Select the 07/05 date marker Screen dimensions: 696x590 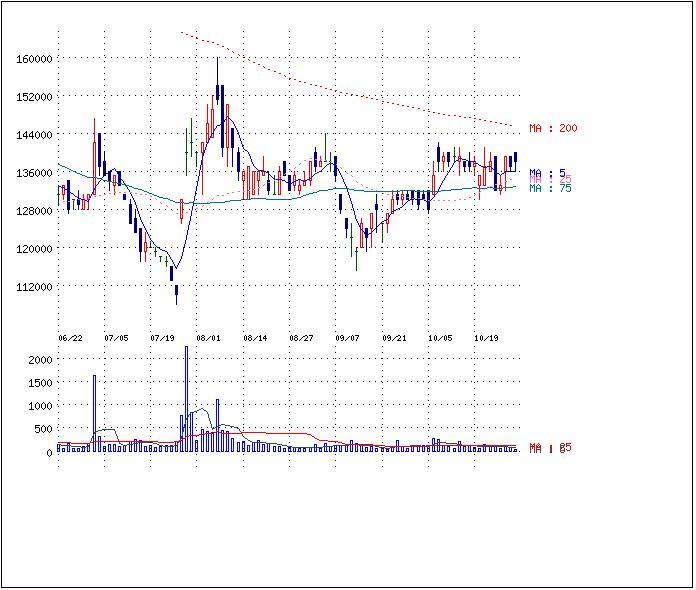click(116, 338)
